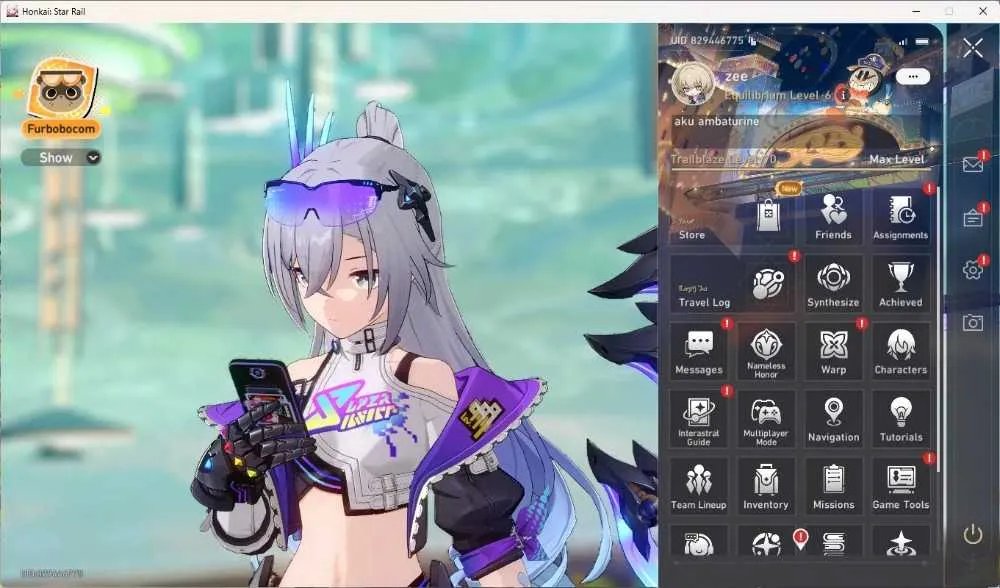
Task: Close the phone menu with the X
Action: [973, 47]
